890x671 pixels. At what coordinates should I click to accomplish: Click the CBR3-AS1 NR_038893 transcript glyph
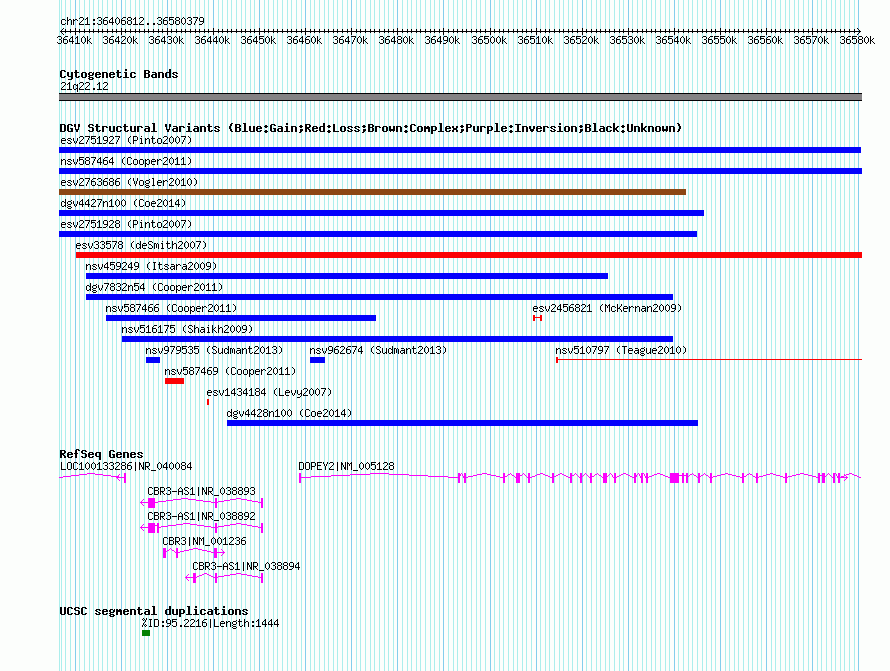[201, 503]
